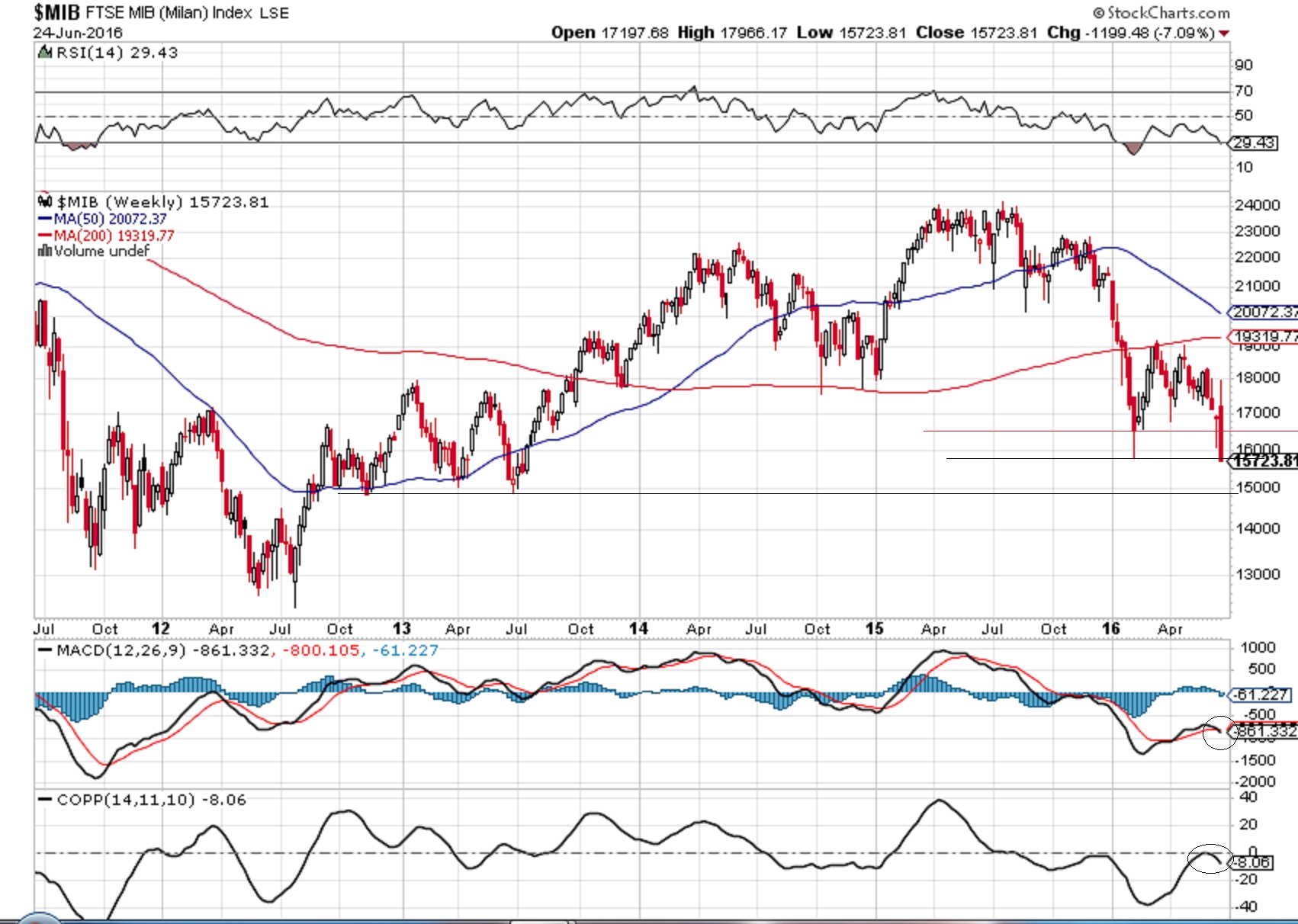Click the 24-Jun-2016 date label
Screen dimensions: 1298x924
point(78,33)
